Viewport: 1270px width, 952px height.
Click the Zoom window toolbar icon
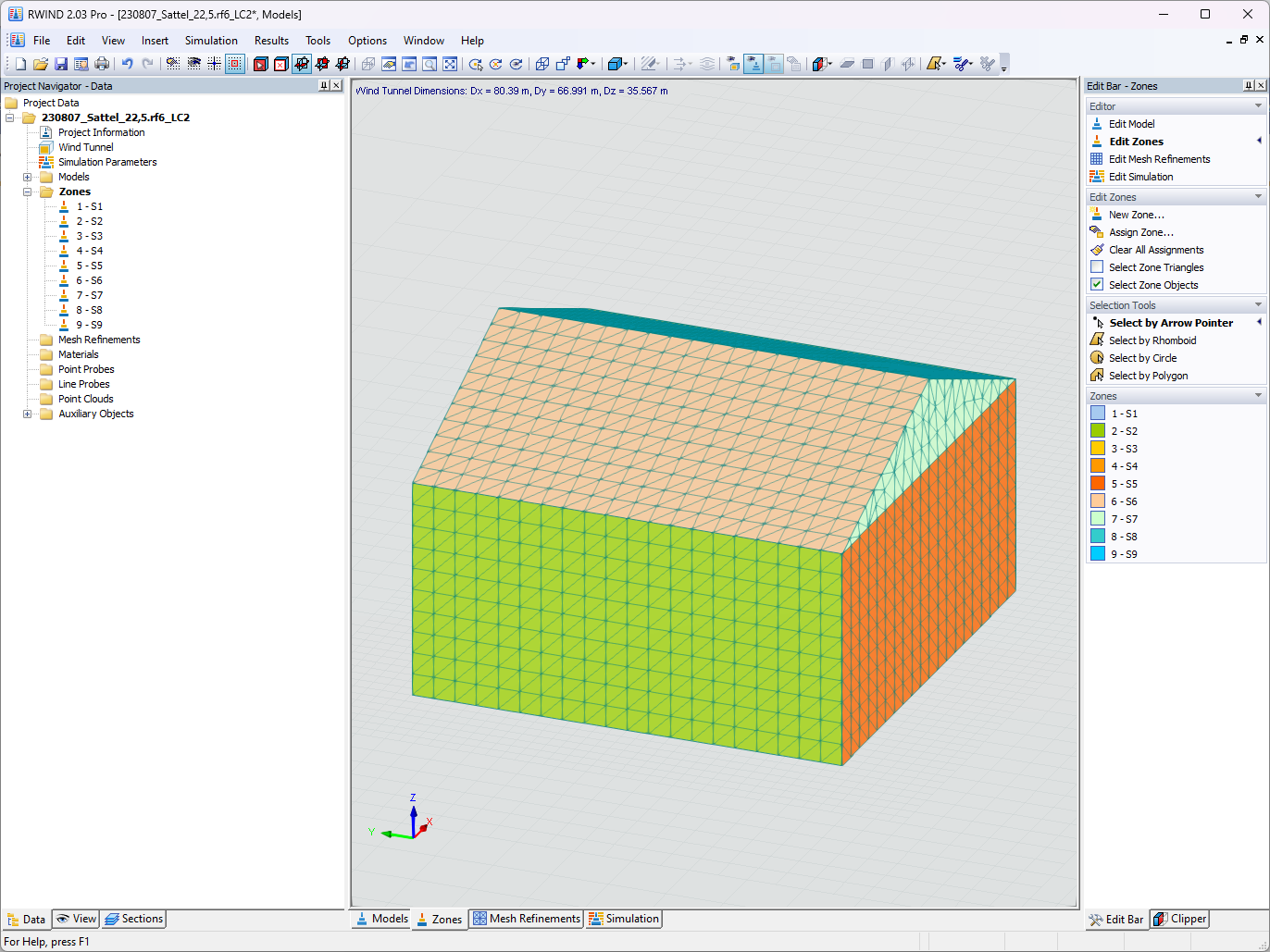(x=429, y=63)
